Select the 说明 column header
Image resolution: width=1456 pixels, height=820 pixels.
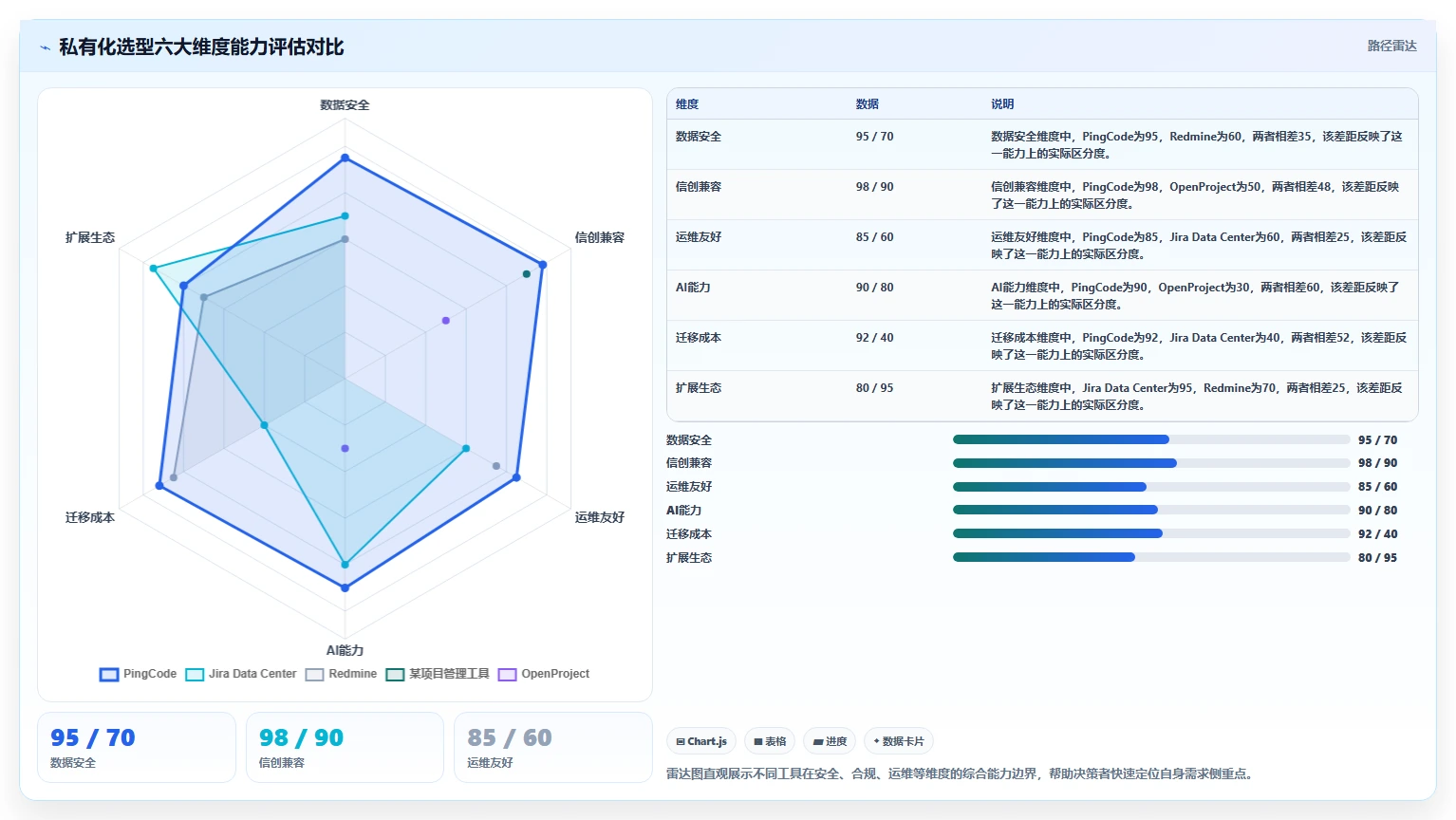pyautogui.click(x=1002, y=104)
